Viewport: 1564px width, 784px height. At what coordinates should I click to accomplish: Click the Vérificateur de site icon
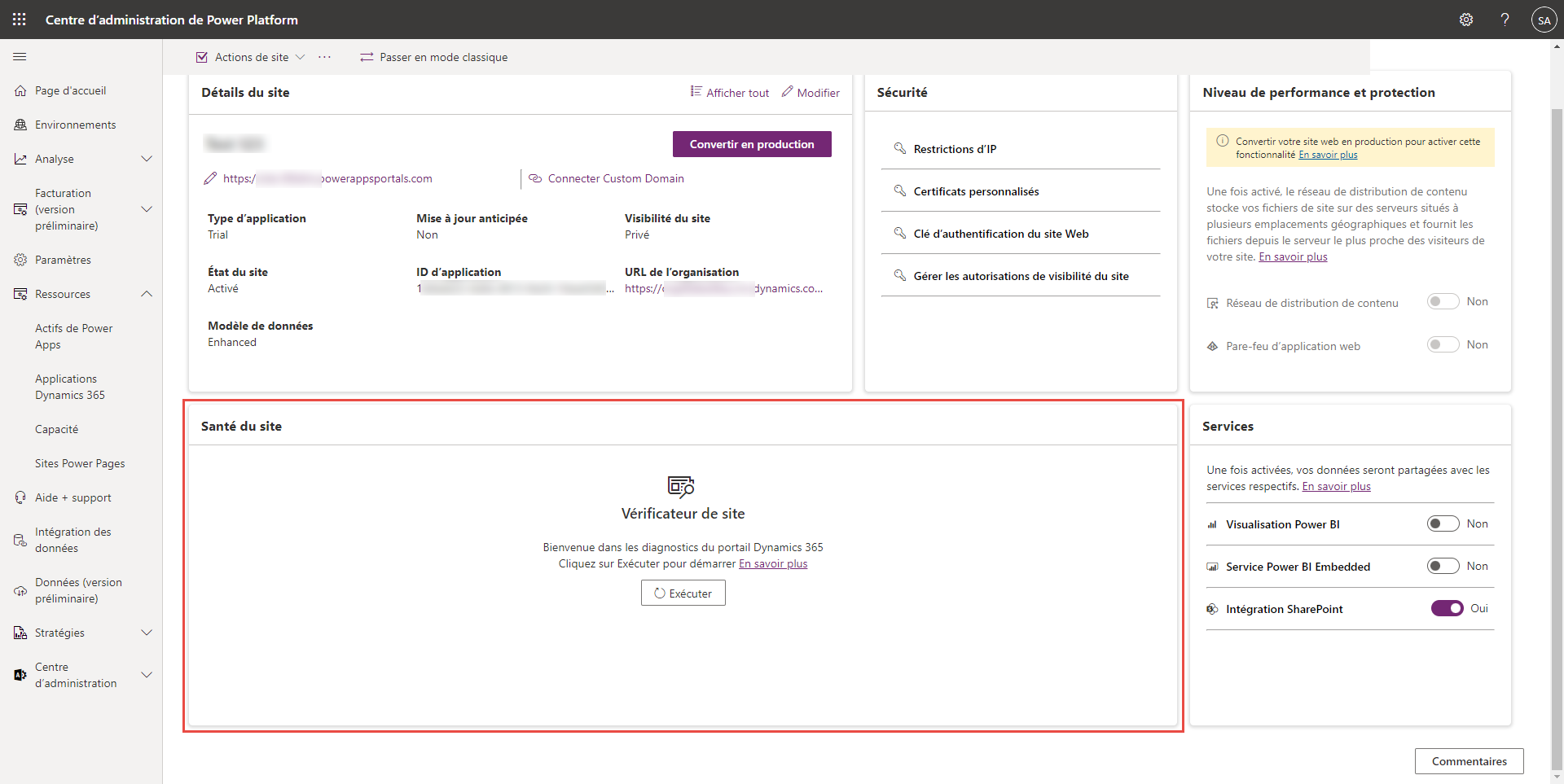(x=681, y=486)
